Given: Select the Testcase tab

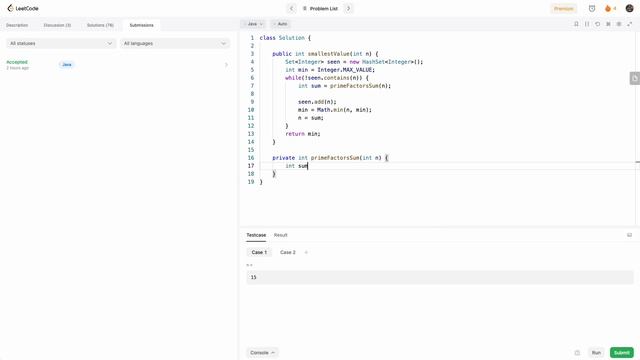Looking at the screenshot, I should click(x=256, y=235).
